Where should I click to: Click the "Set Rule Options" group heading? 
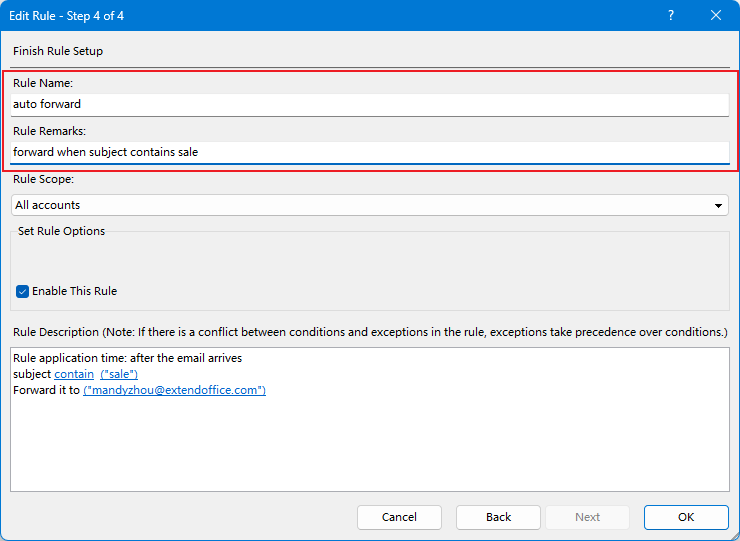point(61,231)
